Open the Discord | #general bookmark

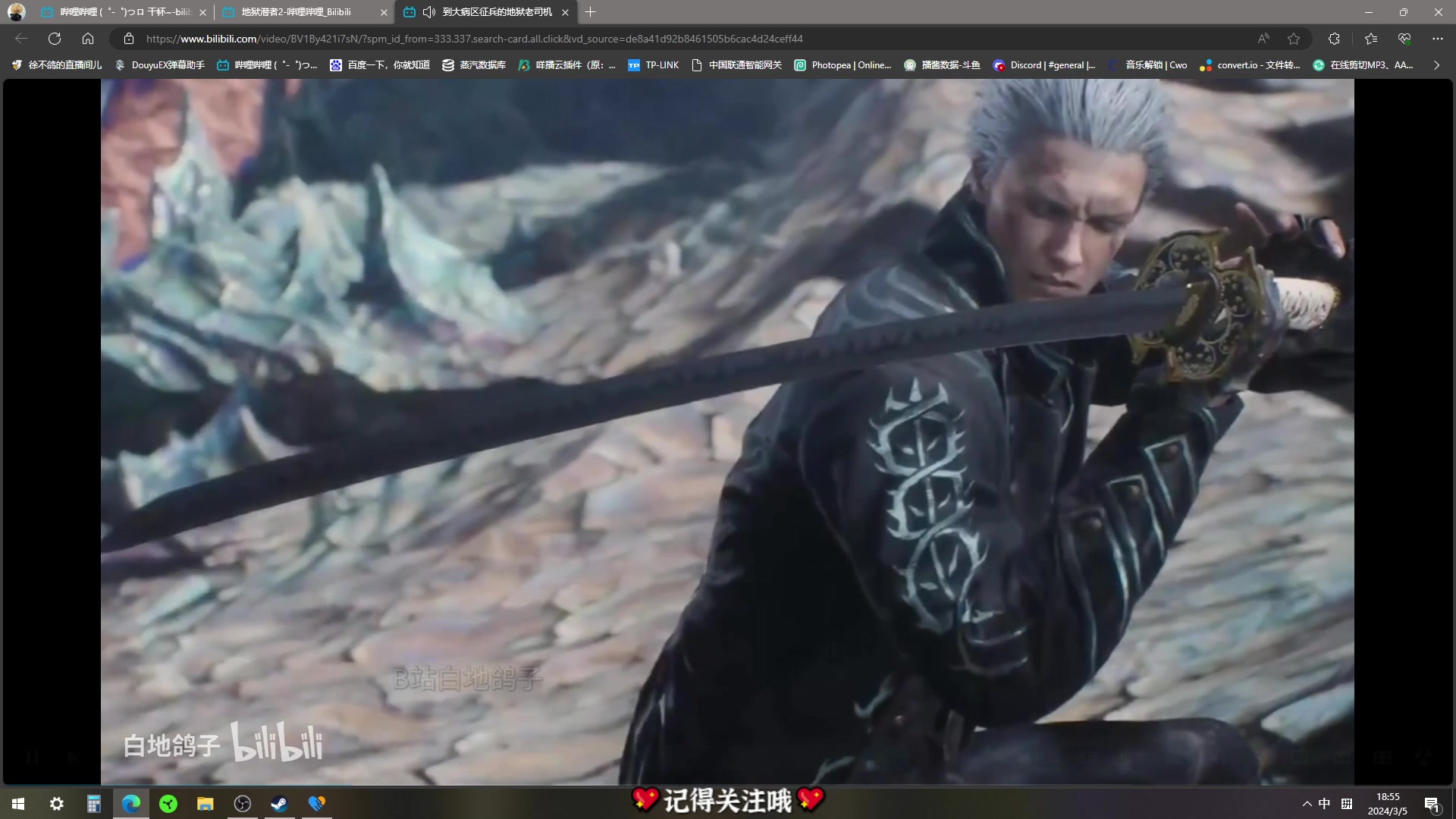tap(1044, 65)
